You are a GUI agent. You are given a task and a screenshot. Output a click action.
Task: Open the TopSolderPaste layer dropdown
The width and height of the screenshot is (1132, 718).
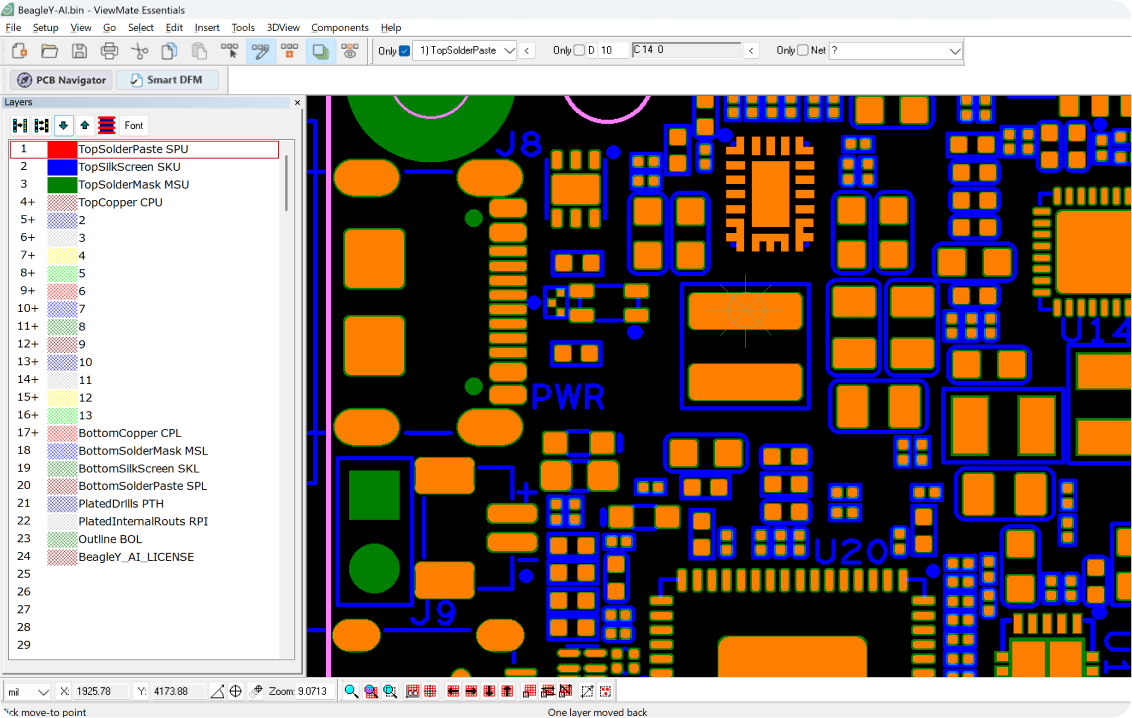point(508,51)
